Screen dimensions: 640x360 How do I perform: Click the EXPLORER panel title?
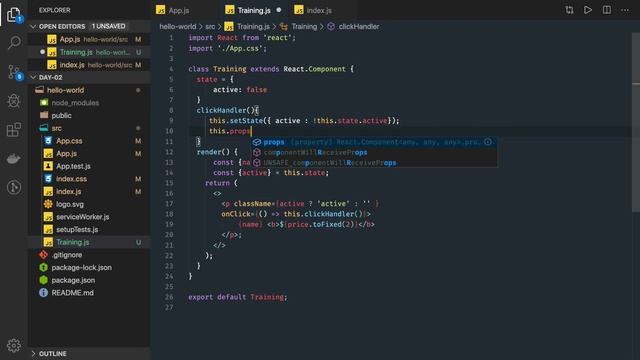coord(55,10)
